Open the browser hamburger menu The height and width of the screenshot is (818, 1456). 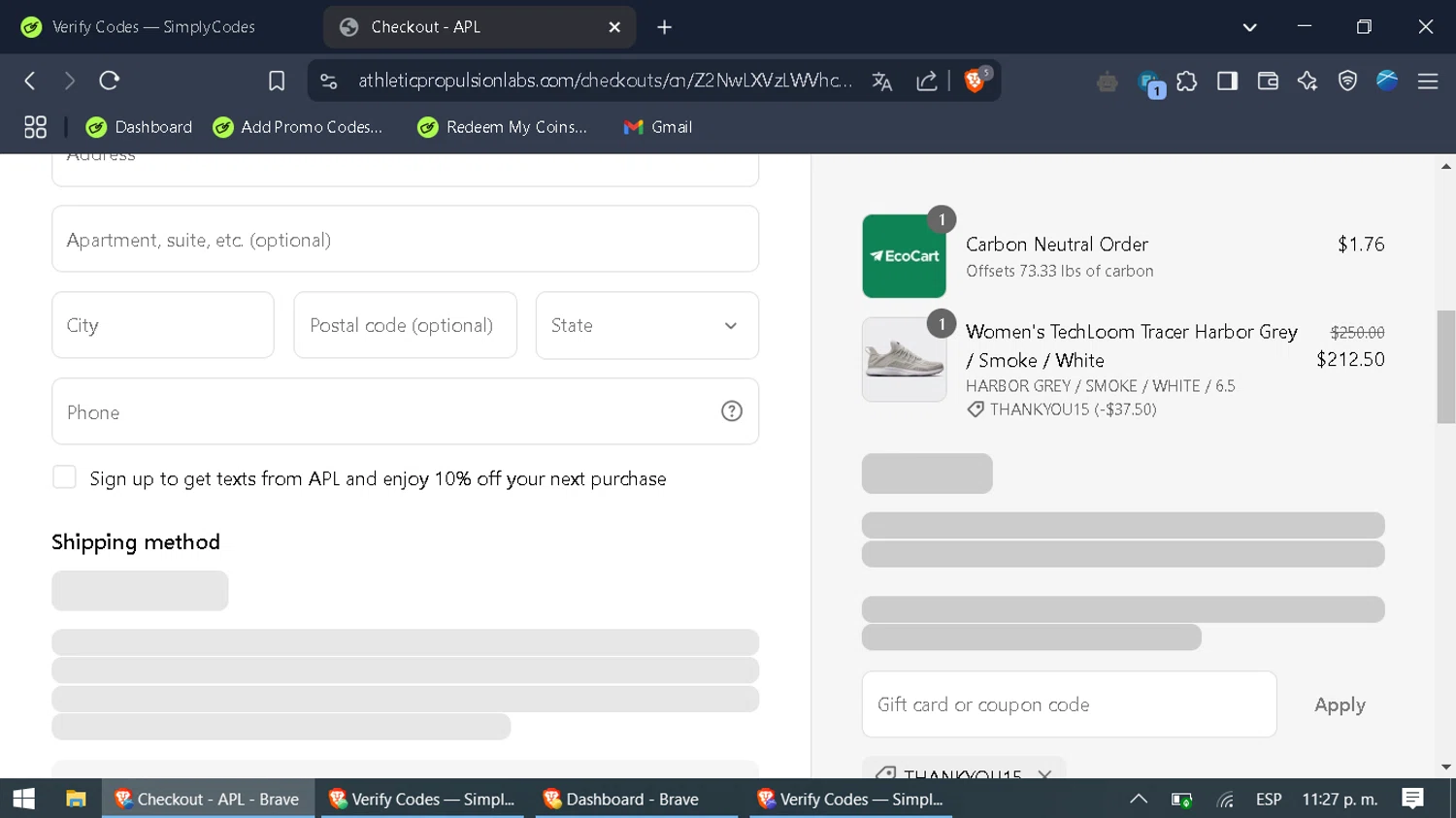coord(1428,82)
